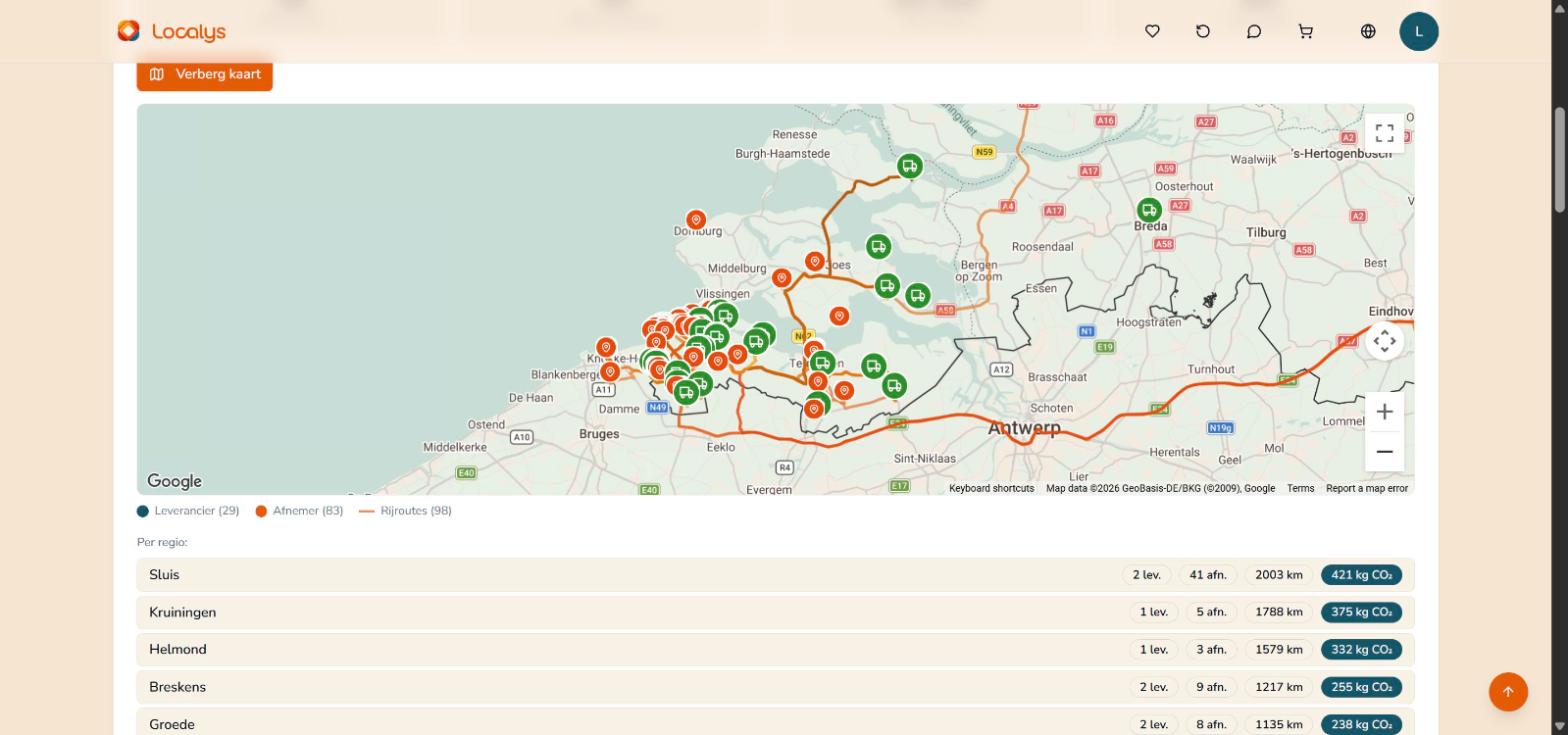Viewport: 1568px width, 735px height.
Task: Zoom in on the map
Action: [x=1385, y=412]
